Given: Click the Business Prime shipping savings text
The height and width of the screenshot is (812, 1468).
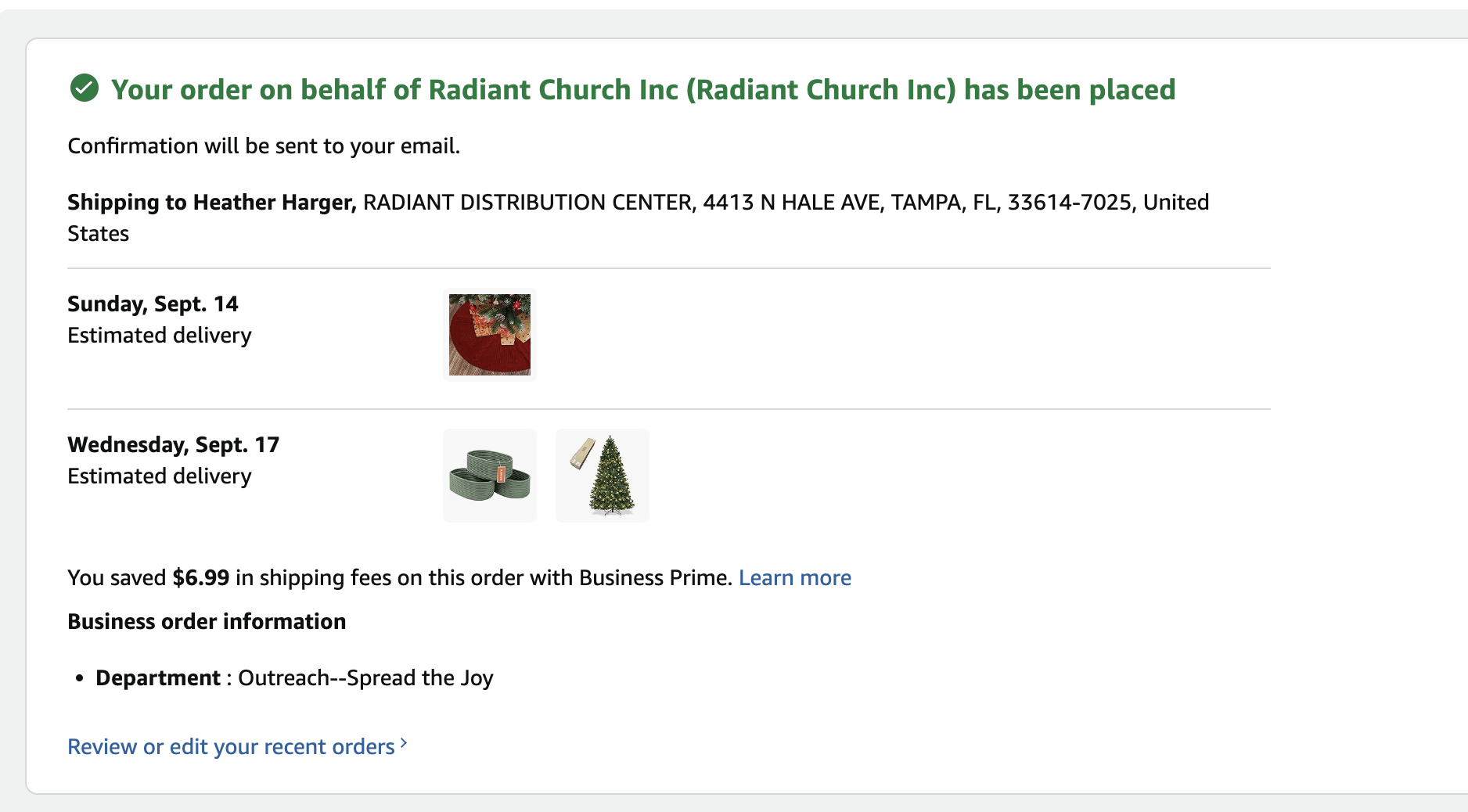Looking at the screenshot, I should click(x=483, y=577).
